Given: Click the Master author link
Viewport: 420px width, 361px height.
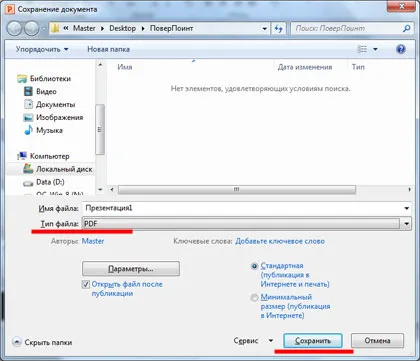Looking at the screenshot, I should 93,241.
